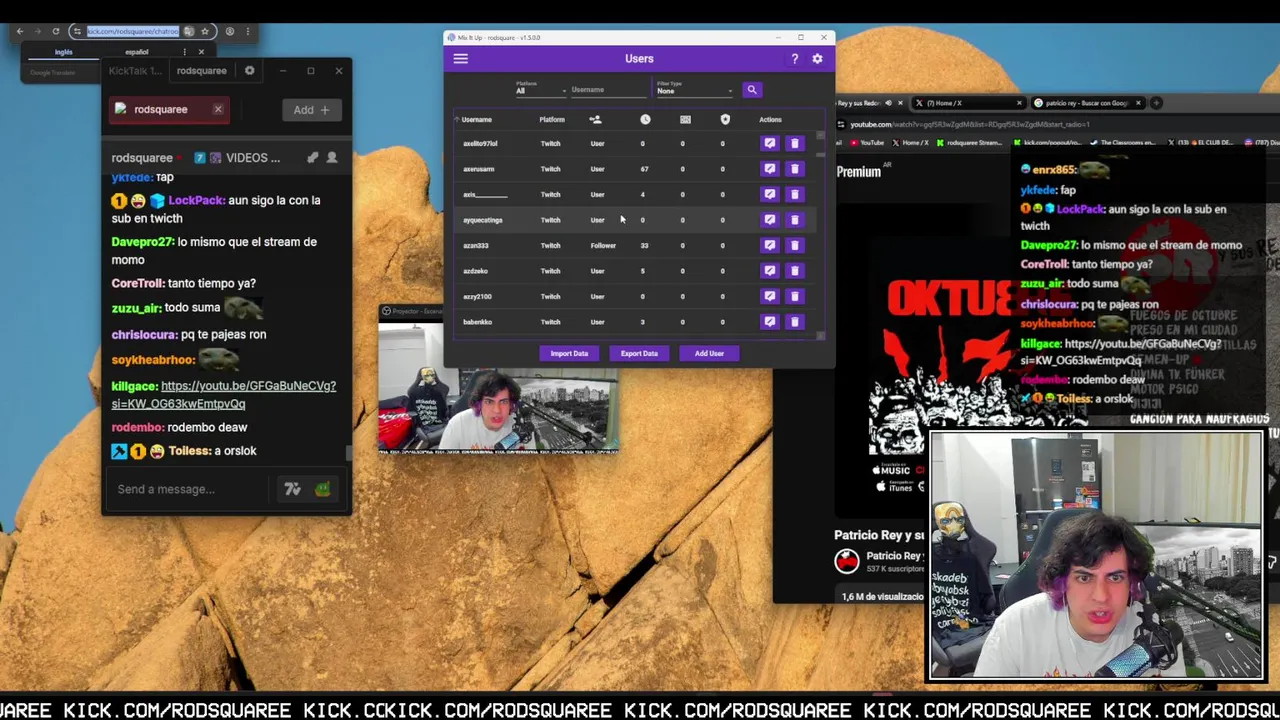
Task: Sort by the user role icon column header
Action: tap(595, 119)
